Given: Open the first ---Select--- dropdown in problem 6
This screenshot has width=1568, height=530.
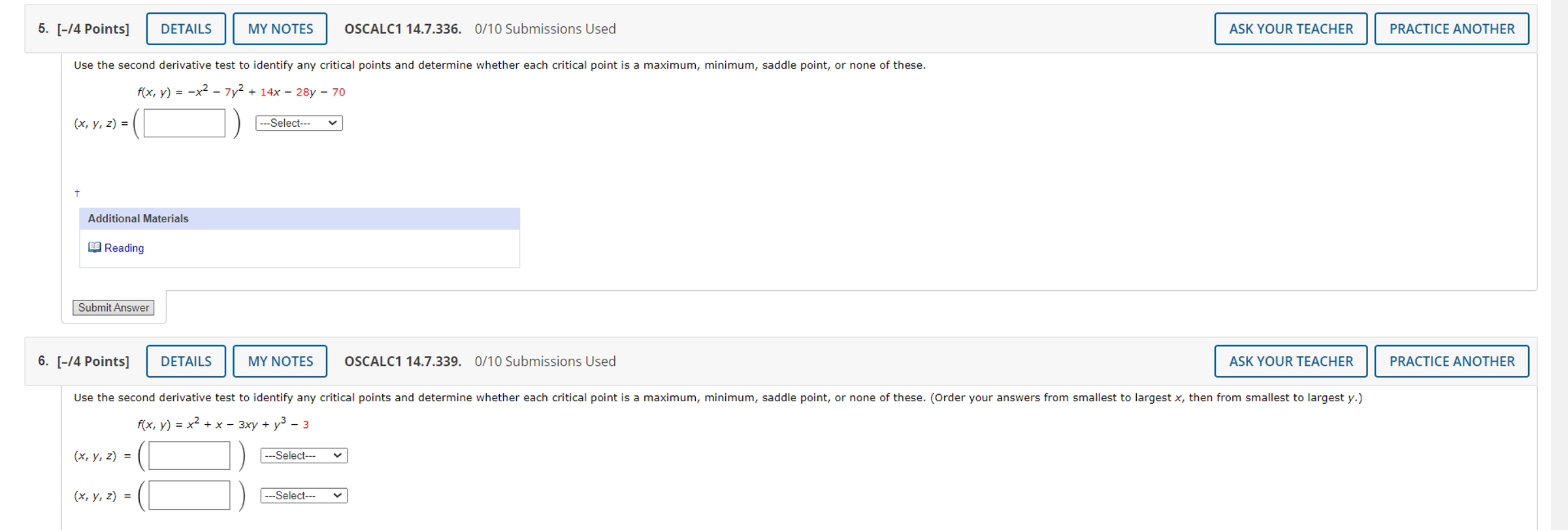Looking at the screenshot, I should (x=303, y=455).
